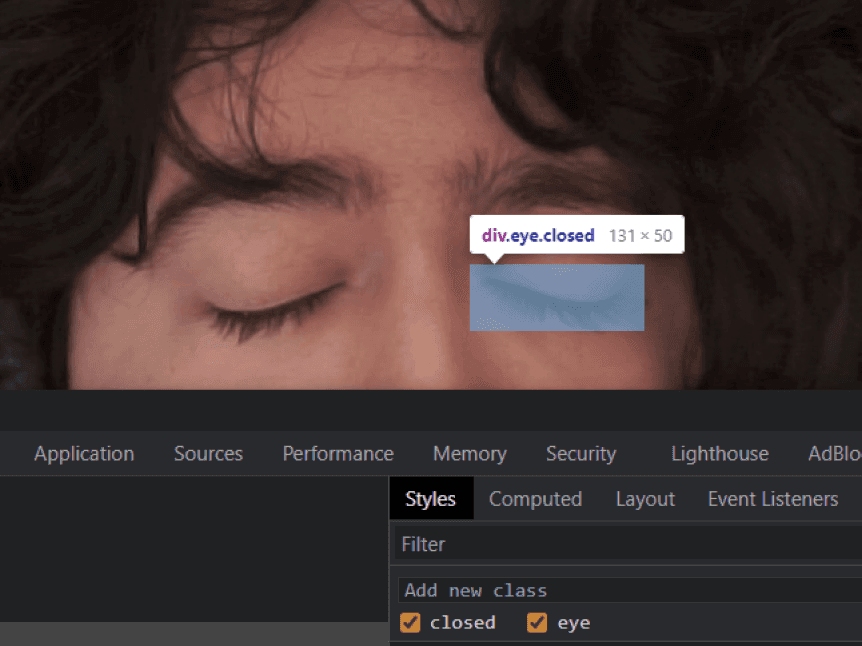Screen dimensions: 862x646
Task: Select the Styles sidebar tab
Action: pyautogui.click(x=431, y=499)
